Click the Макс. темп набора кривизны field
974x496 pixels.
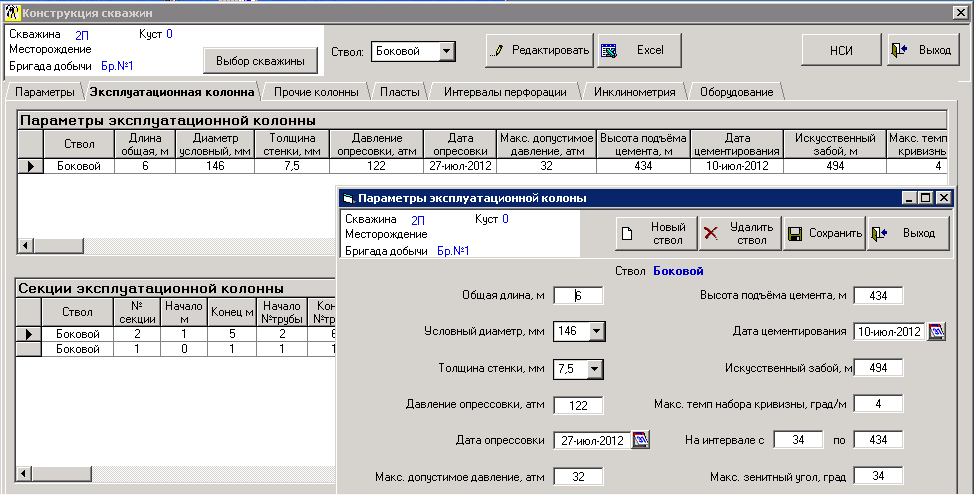(878, 404)
